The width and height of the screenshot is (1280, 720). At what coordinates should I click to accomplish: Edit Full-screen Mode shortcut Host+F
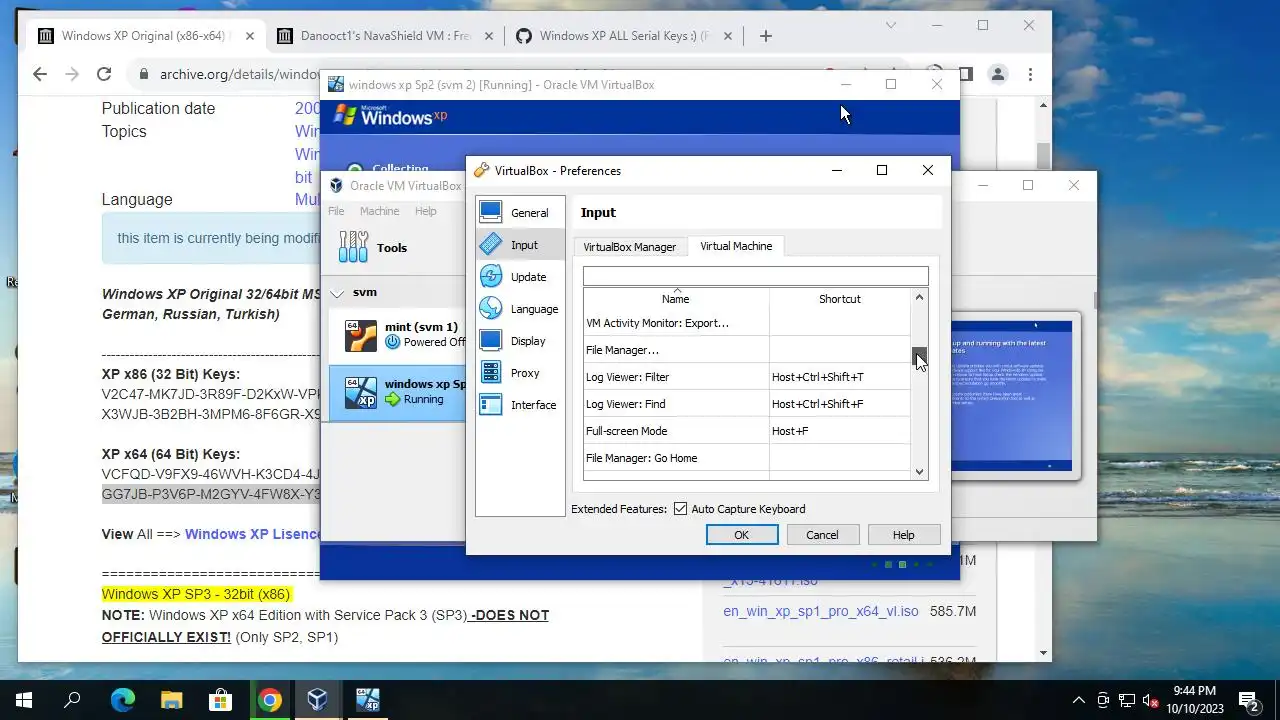click(x=840, y=431)
